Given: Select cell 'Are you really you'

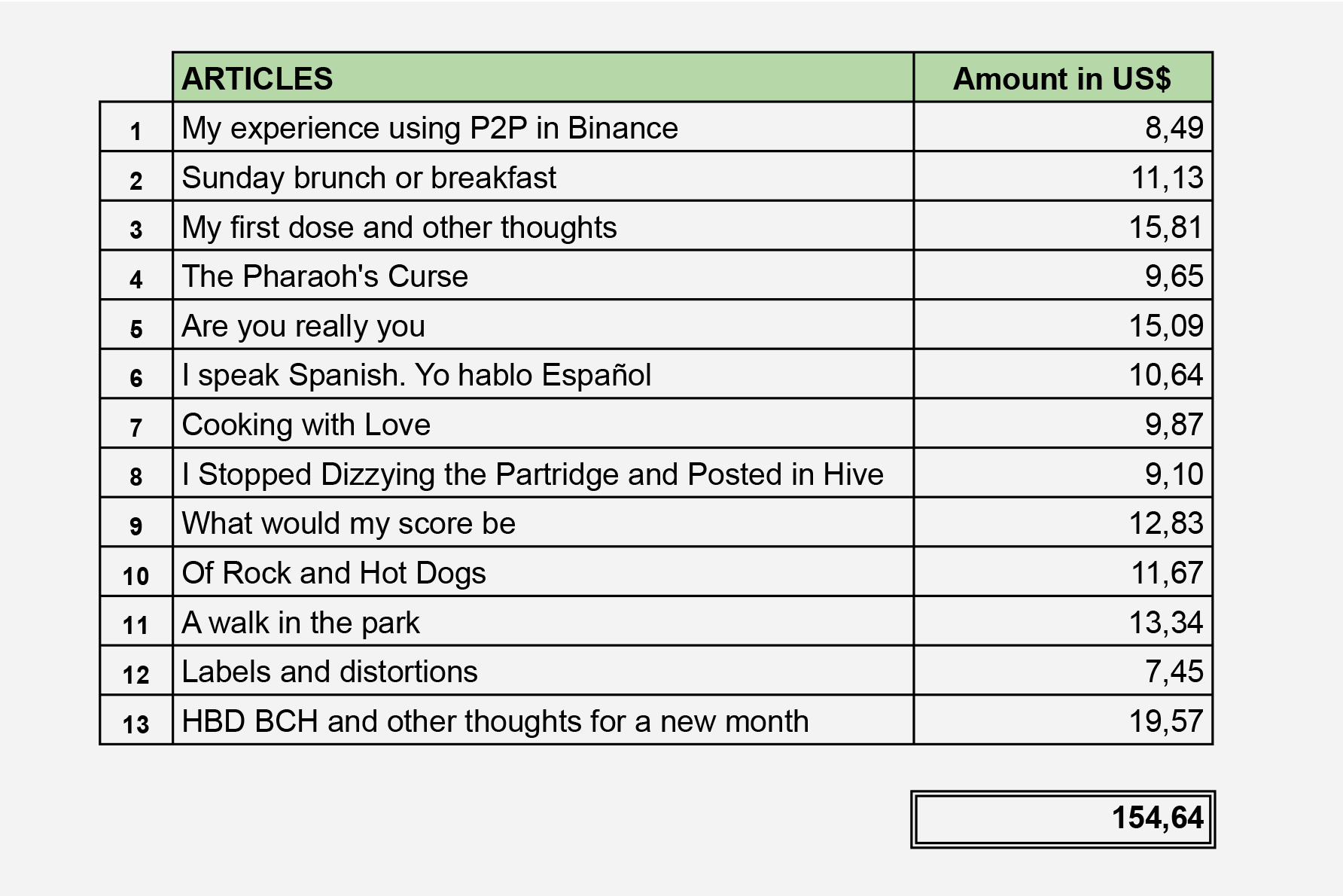Looking at the screenshot, I should click(543, 325).
